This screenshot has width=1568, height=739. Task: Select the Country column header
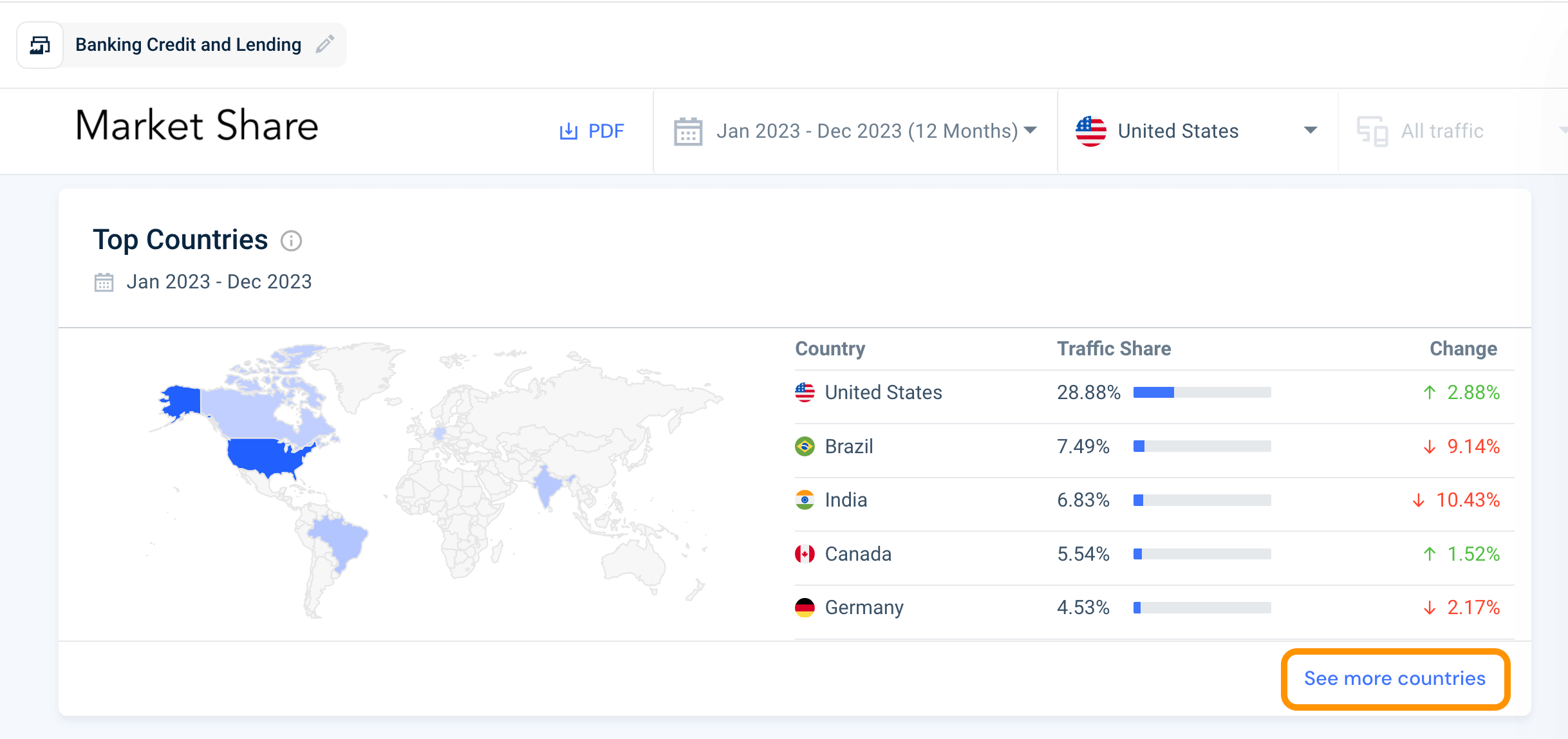[x=830, y=348]
